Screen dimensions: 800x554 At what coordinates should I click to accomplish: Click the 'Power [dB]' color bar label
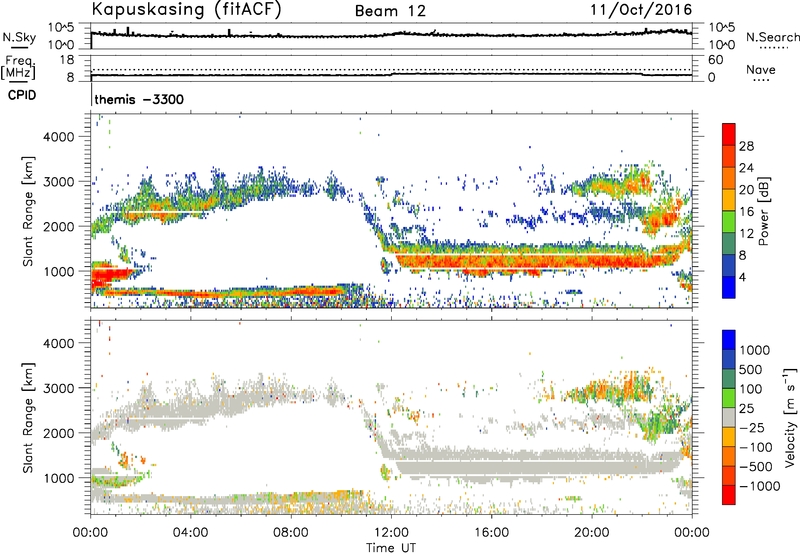pos(763,211)
